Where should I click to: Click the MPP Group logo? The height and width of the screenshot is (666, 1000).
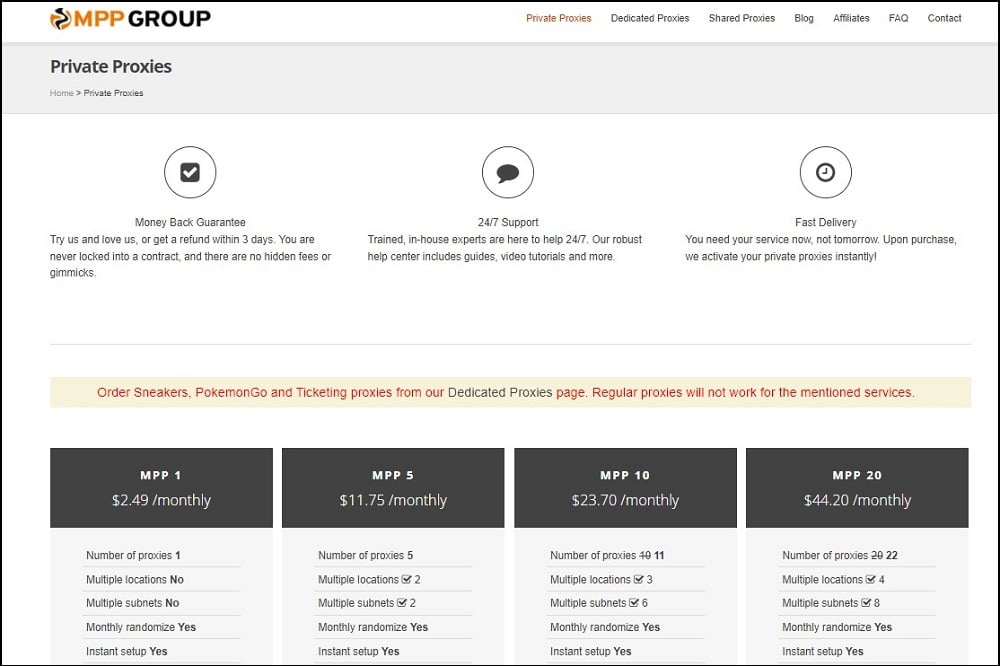[130, 18]
